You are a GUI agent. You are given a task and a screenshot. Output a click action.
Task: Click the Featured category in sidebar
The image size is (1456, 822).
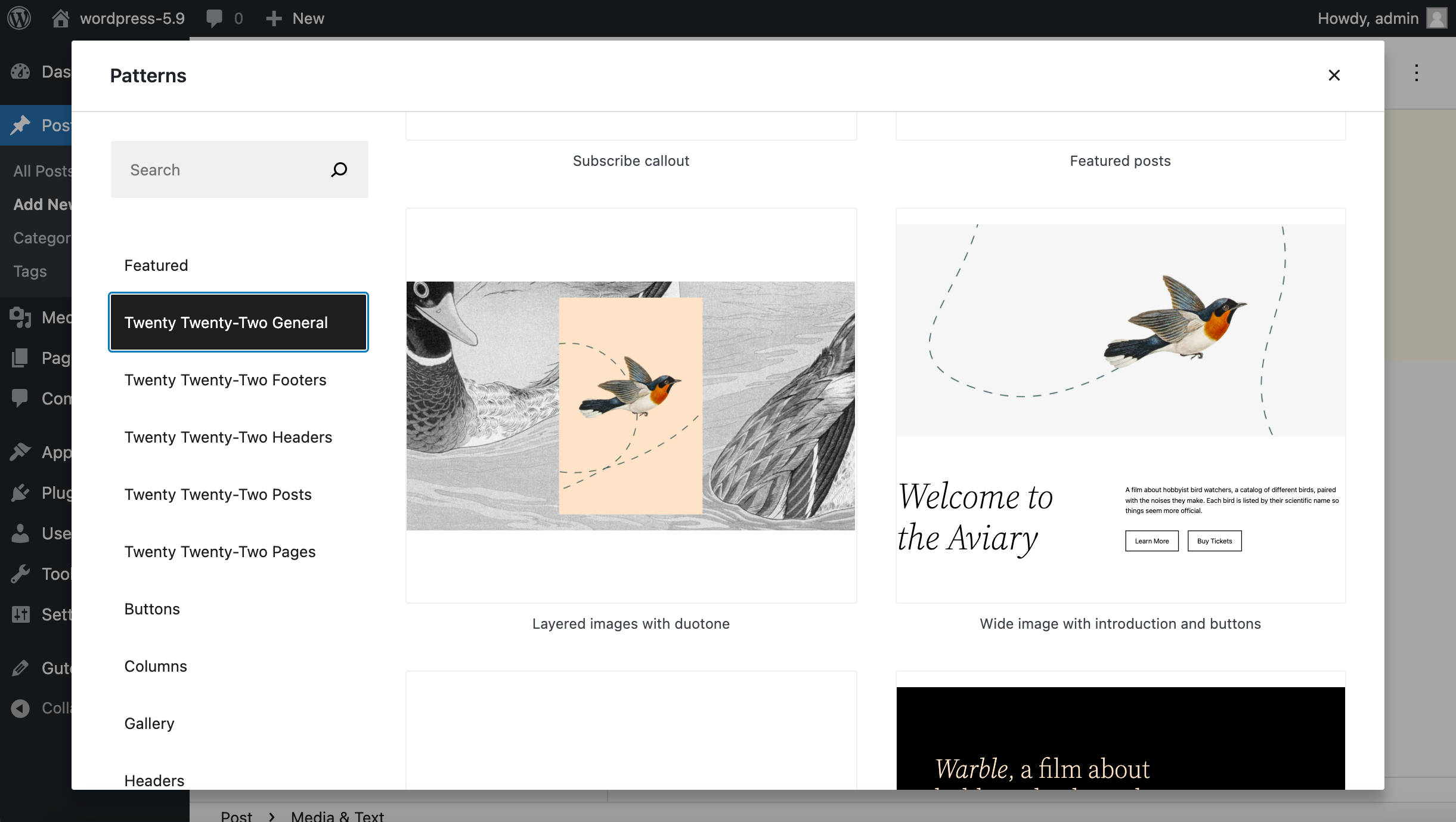pyautogui.click(x=156, y=265)
